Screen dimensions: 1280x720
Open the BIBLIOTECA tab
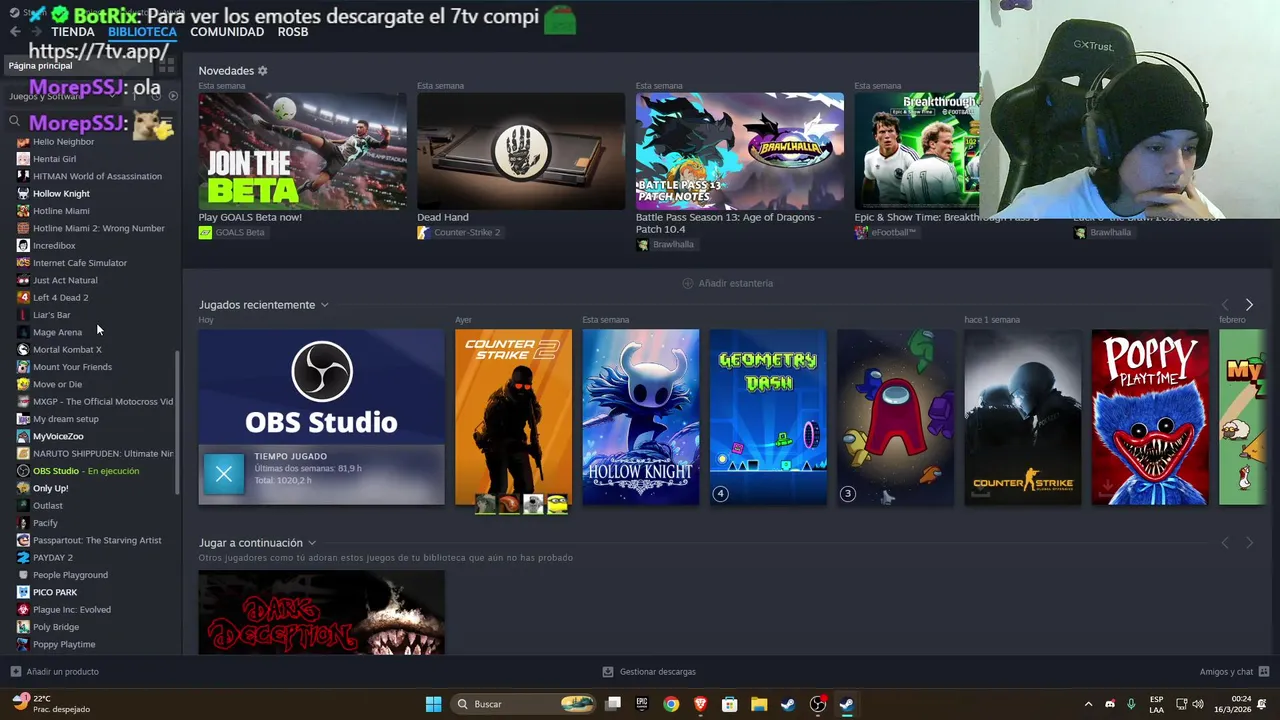point(142,31)
